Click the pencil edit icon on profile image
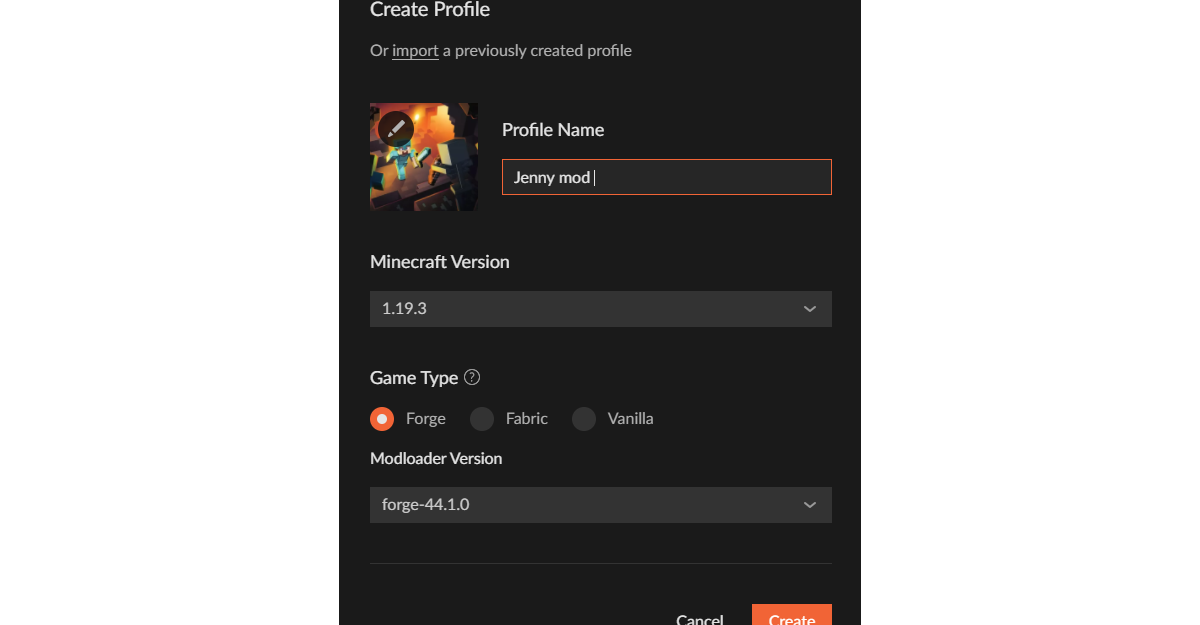Viewport: 1200px width, 625px height. point(396,129)
